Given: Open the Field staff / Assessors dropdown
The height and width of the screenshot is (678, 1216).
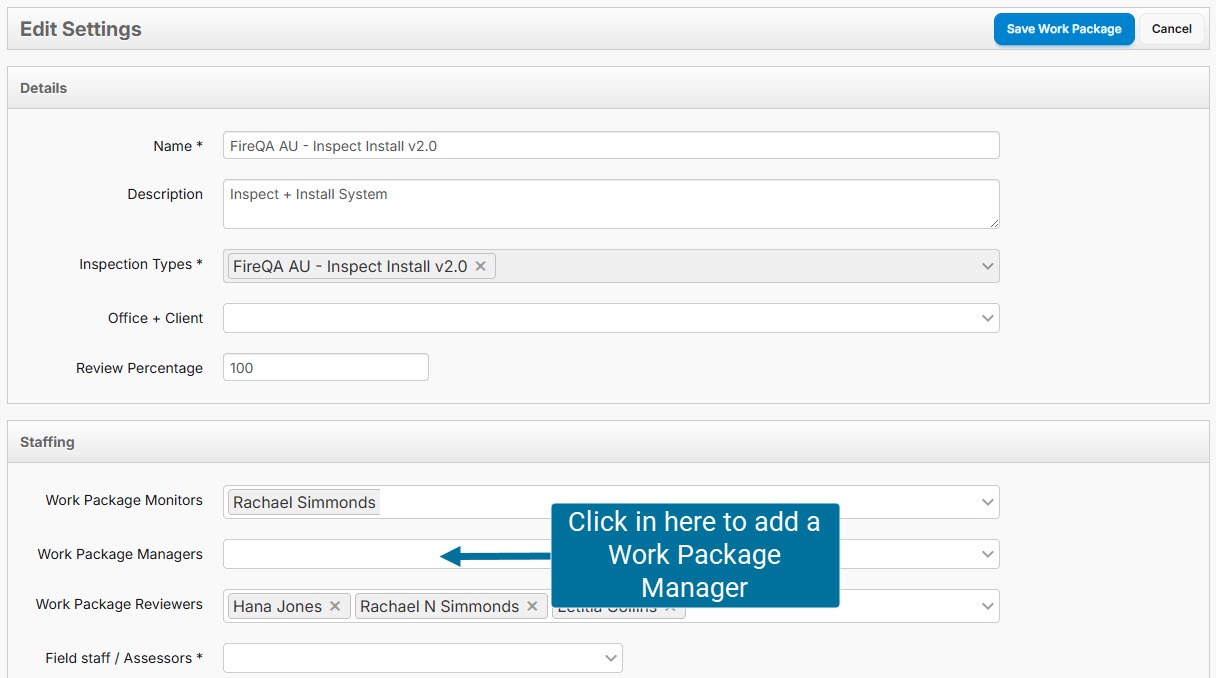Looking at the screenshot, I should coord(611,658).
